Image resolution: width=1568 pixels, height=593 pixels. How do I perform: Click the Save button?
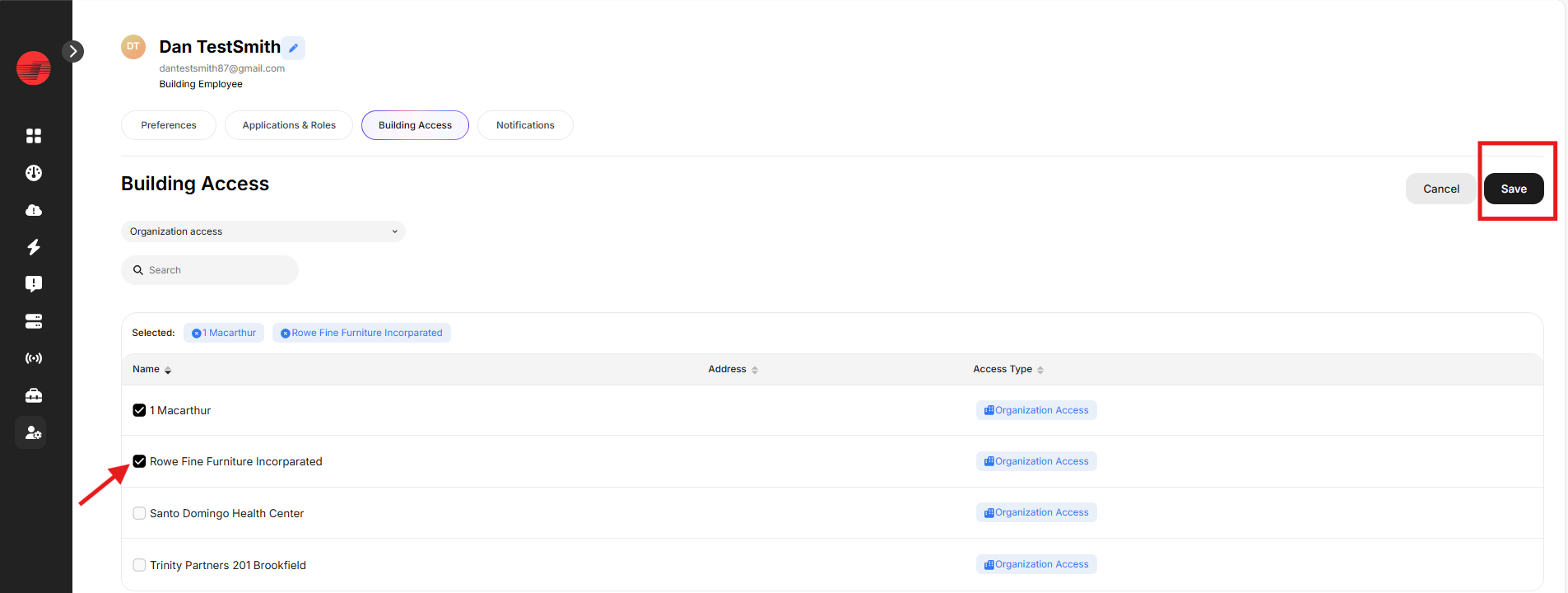(x=1513, y=189)
